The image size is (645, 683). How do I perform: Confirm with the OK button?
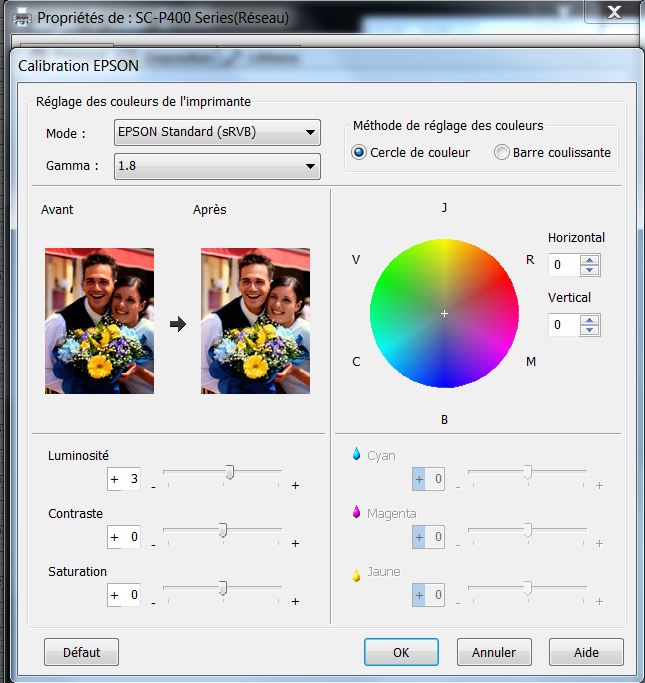[x=401, y=652]
